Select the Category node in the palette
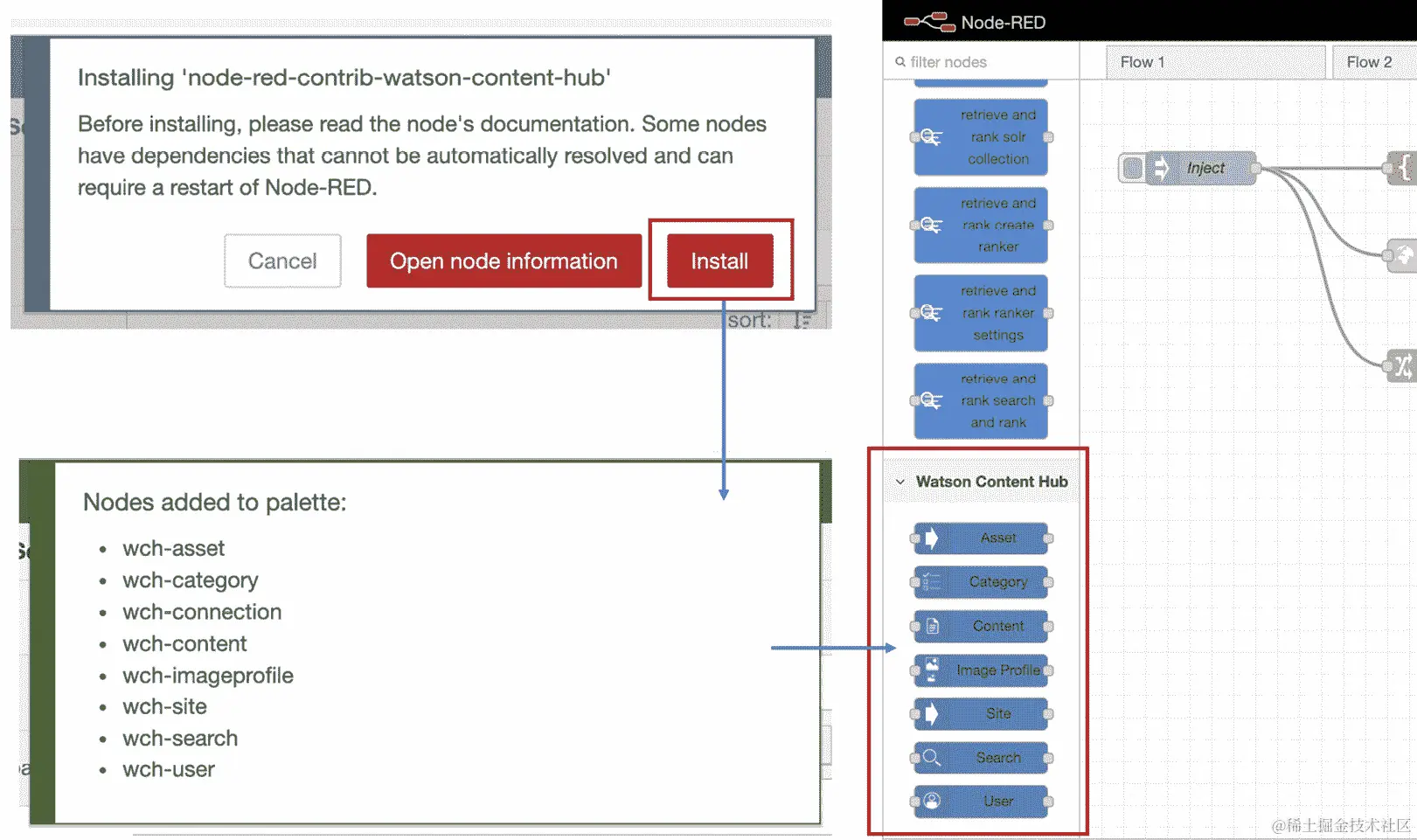The height and width of the screenshot is (840, 1417). point(981,582)
